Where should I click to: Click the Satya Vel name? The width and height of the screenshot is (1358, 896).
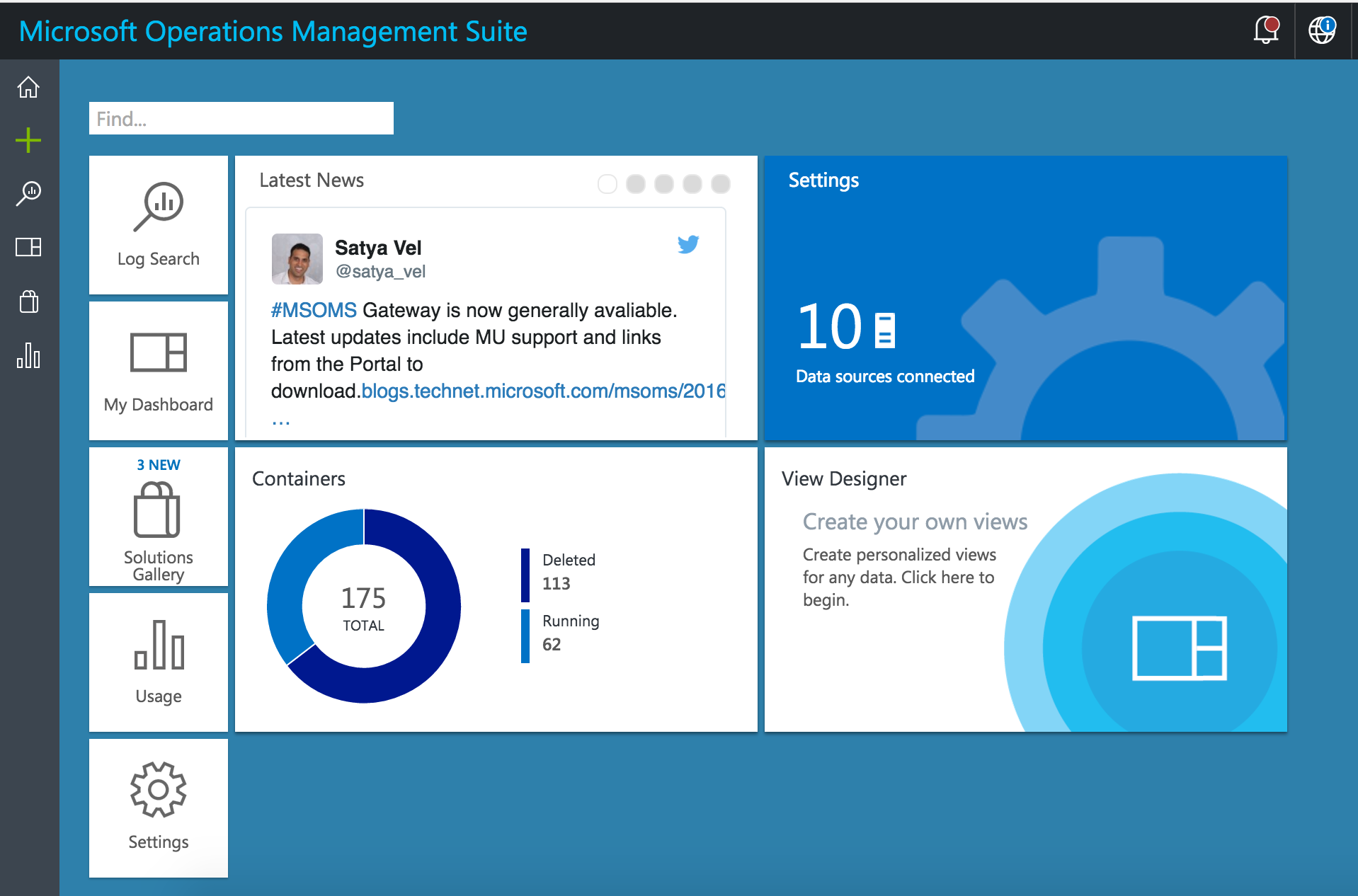pos(378,248)
